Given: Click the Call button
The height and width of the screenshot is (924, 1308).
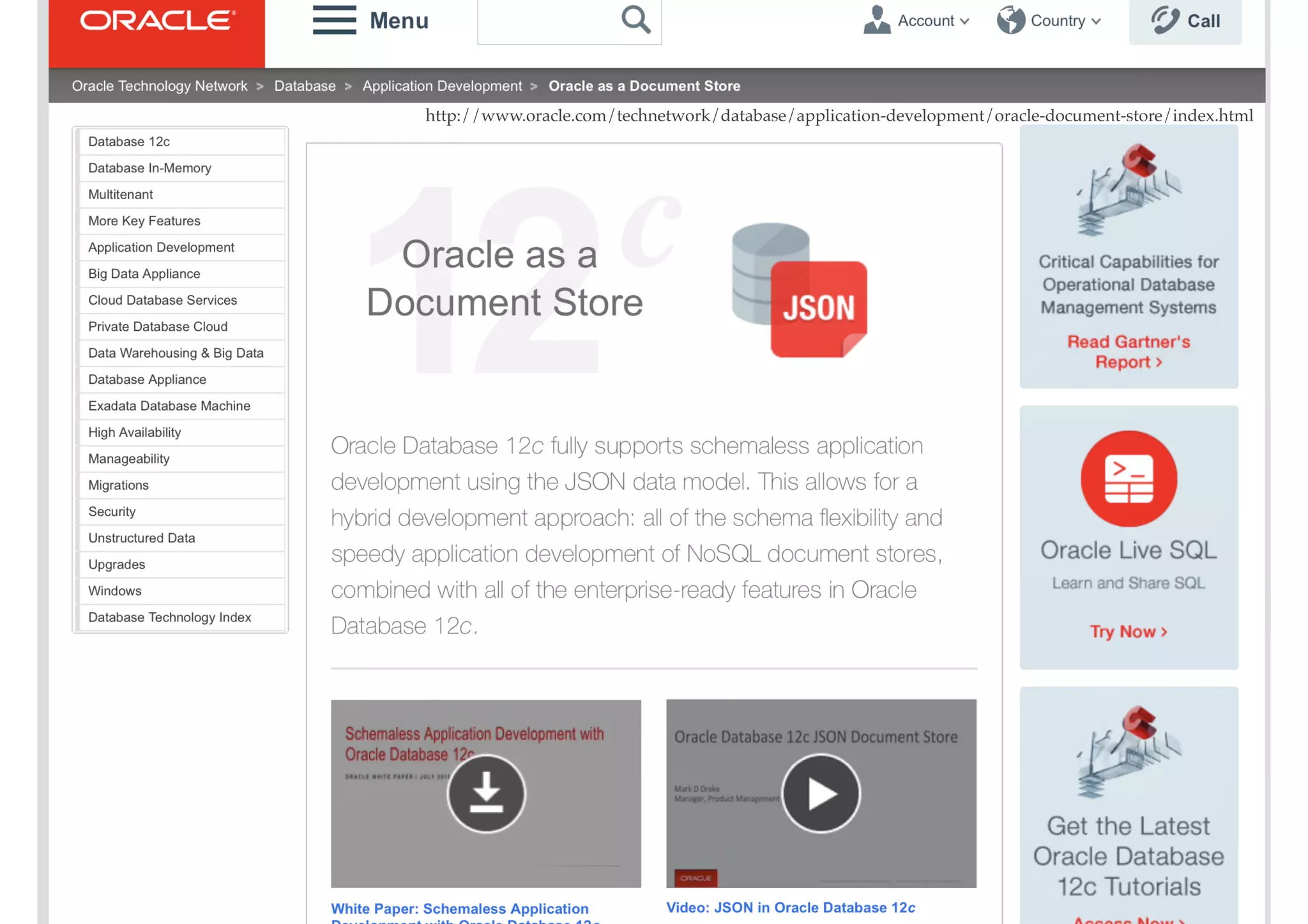Looking at the screenshot, I should (x=1185, y=22).
